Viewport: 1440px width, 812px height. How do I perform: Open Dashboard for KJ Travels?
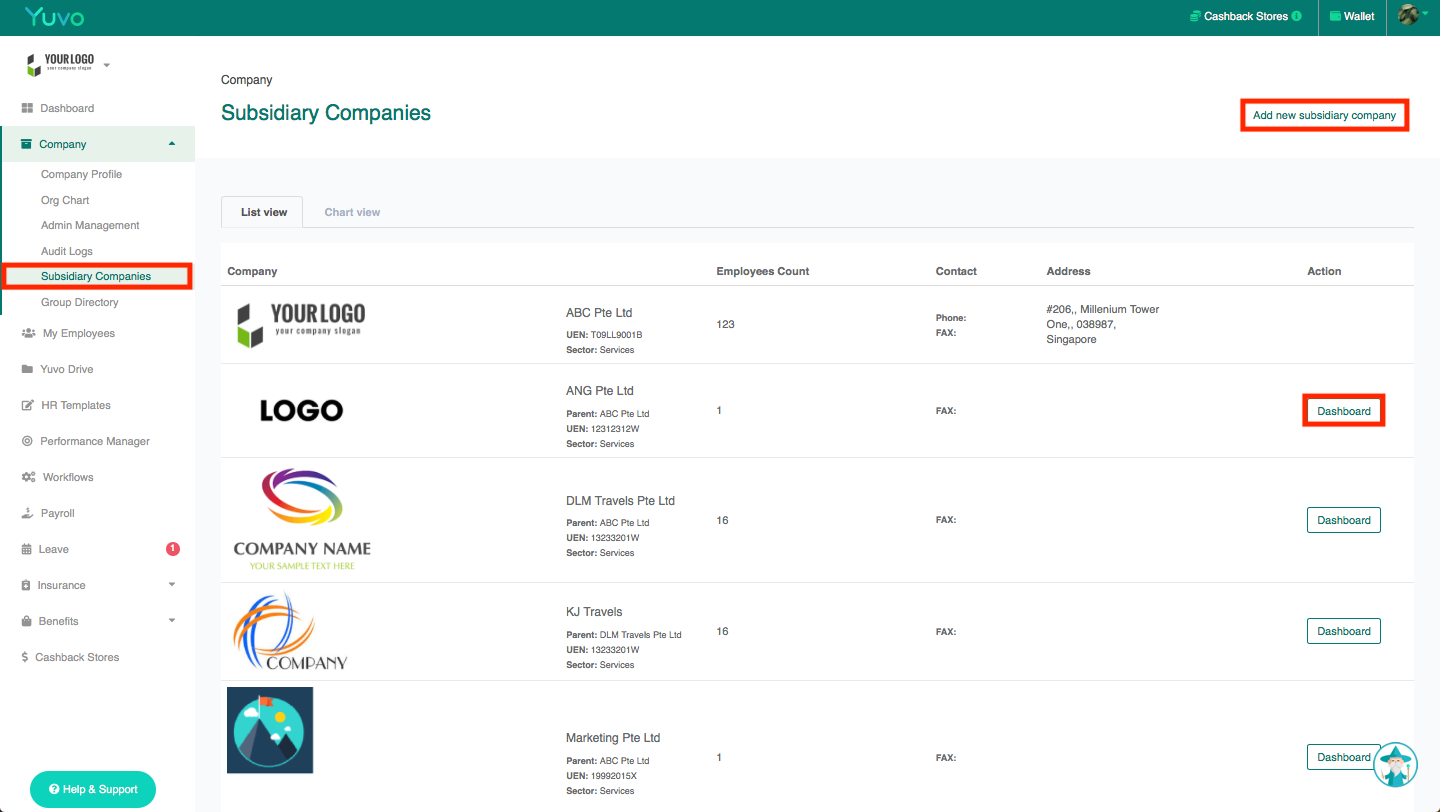(x=1344, y=631)
